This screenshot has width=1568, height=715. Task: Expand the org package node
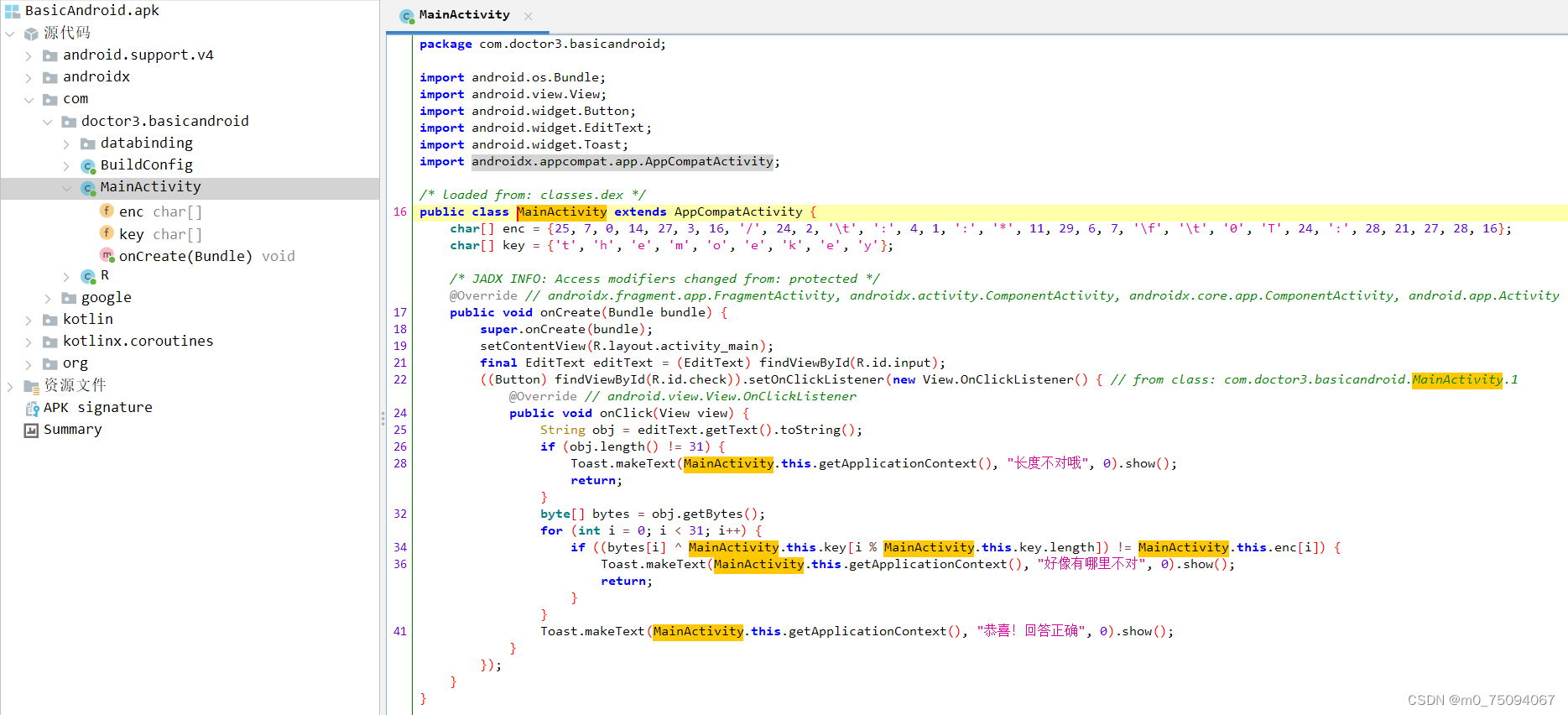[x=29, y=364]
